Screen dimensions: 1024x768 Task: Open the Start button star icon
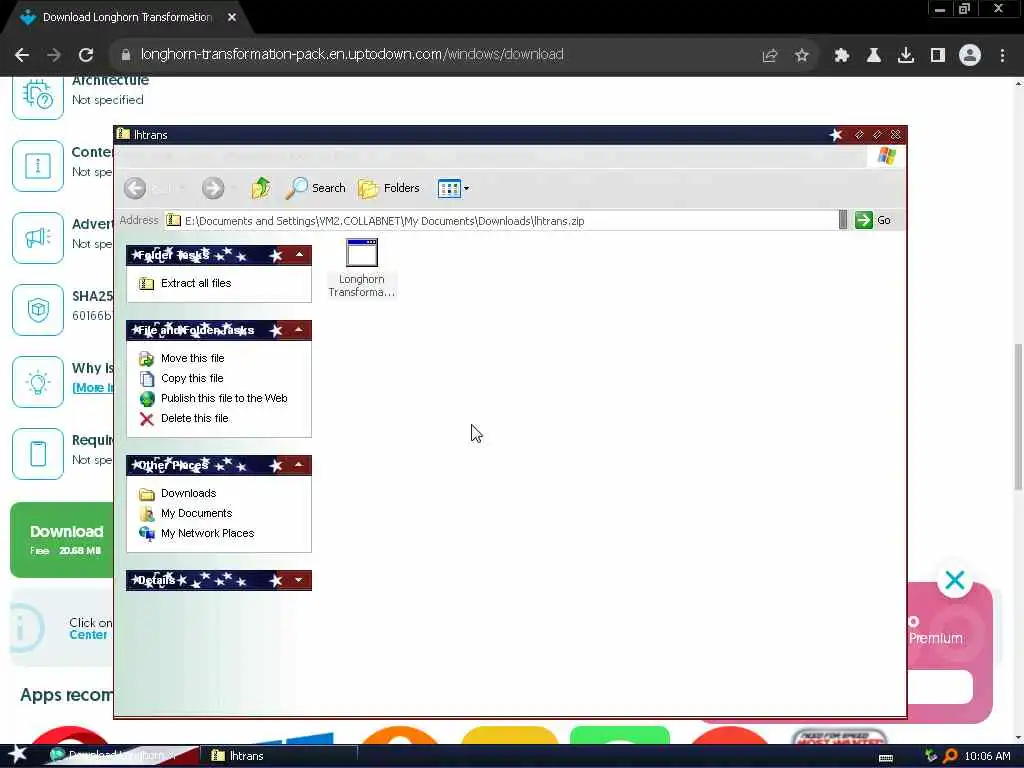(x=18, y=755)
